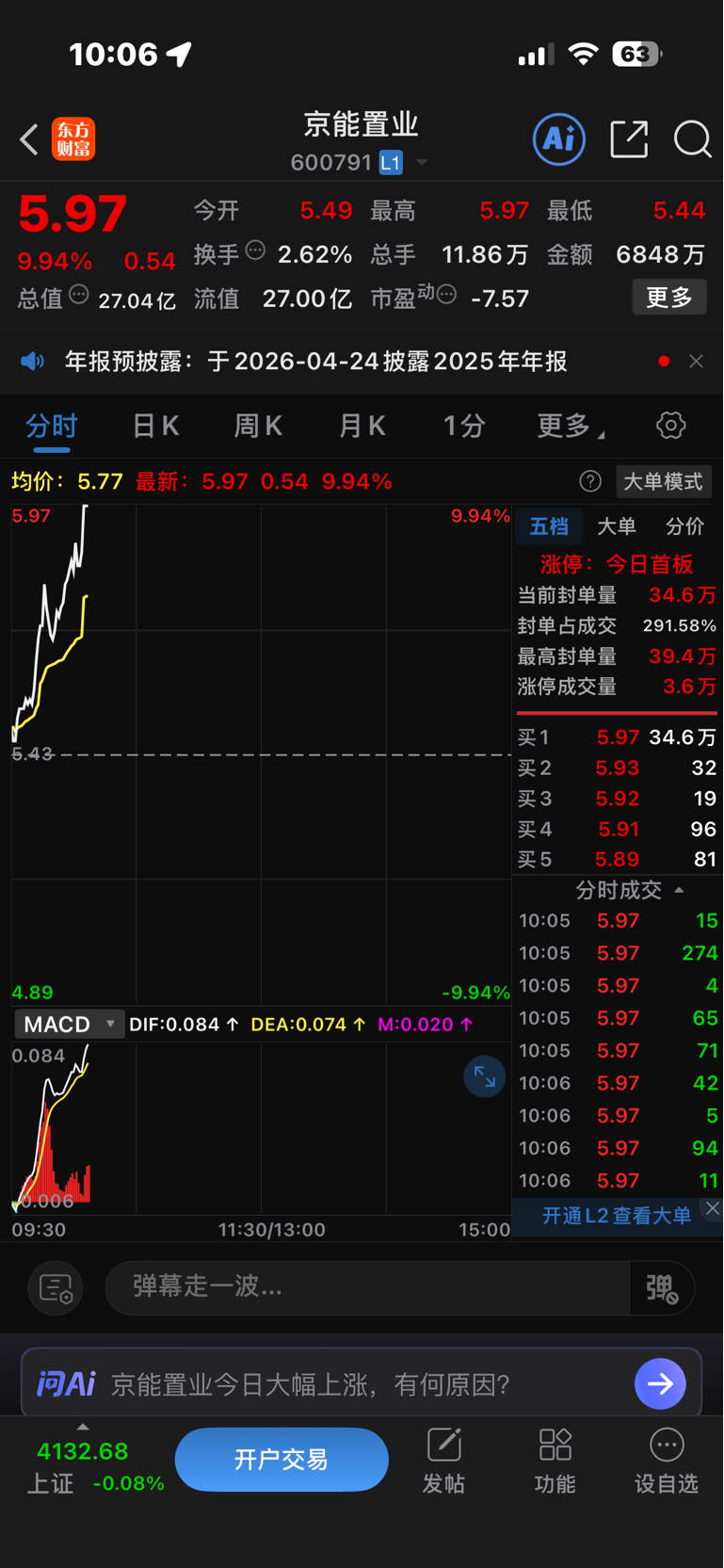Select the 分时 tab
The width and height of the screenshot is (724, 1568).
coord(51,426)
